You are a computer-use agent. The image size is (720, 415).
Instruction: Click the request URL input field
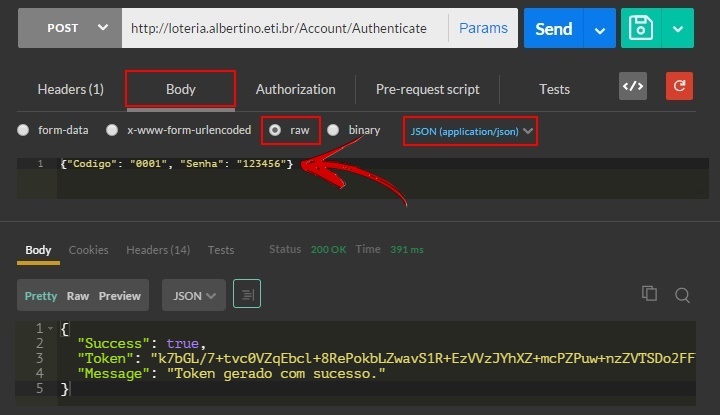pos(285,28)
